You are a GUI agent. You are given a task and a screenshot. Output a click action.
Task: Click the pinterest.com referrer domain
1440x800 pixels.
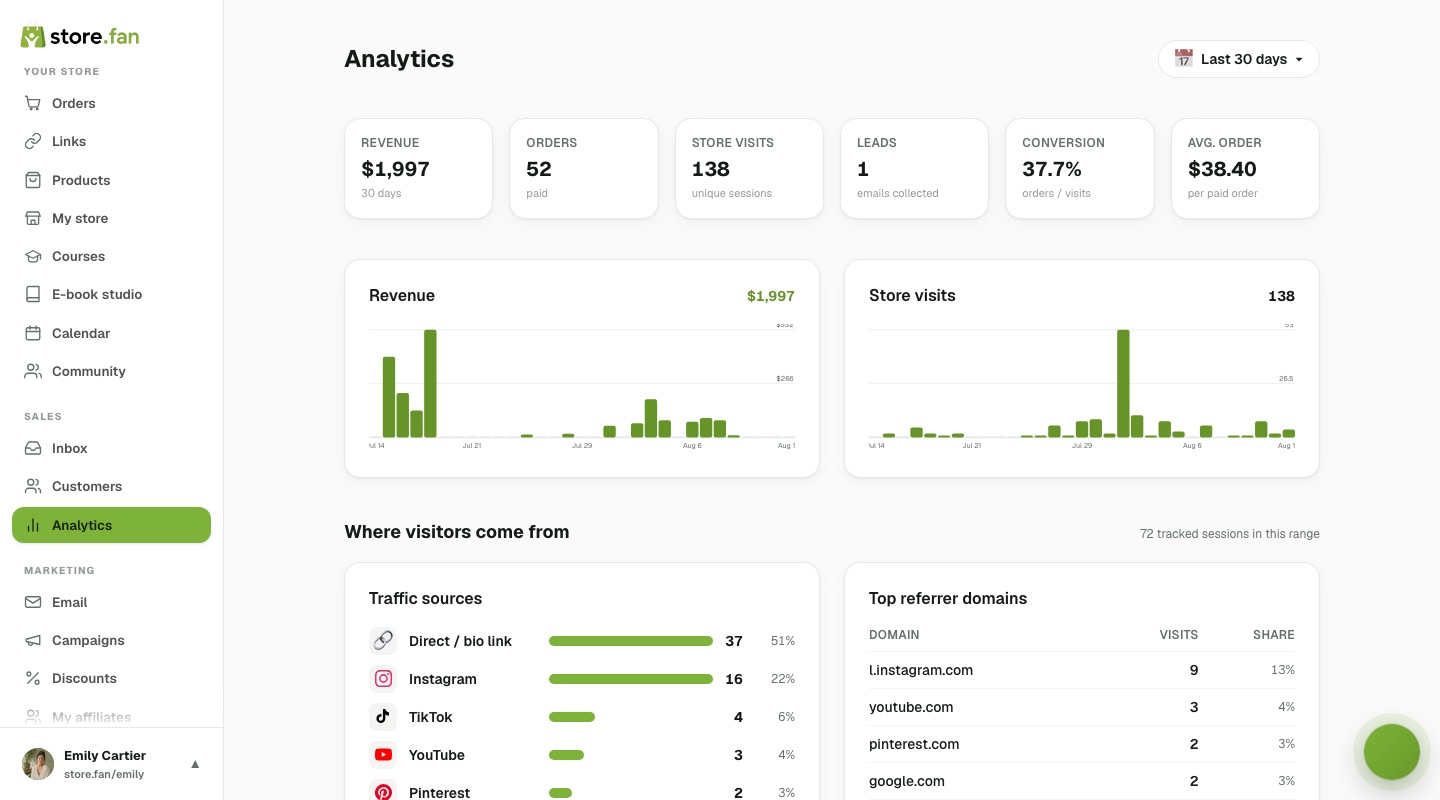914,744
